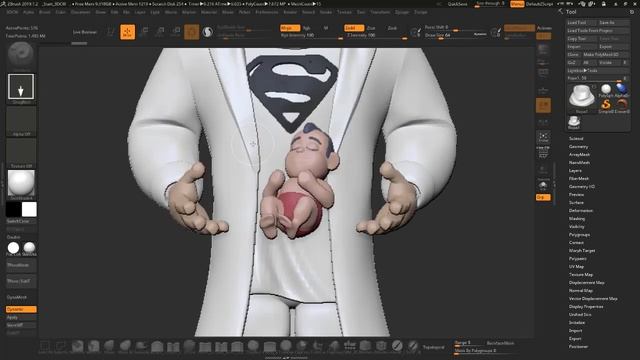The height and width of the screenshot is (360, 640).
Task: Enable Zcut sculpt mode
Action: [392, 28]
